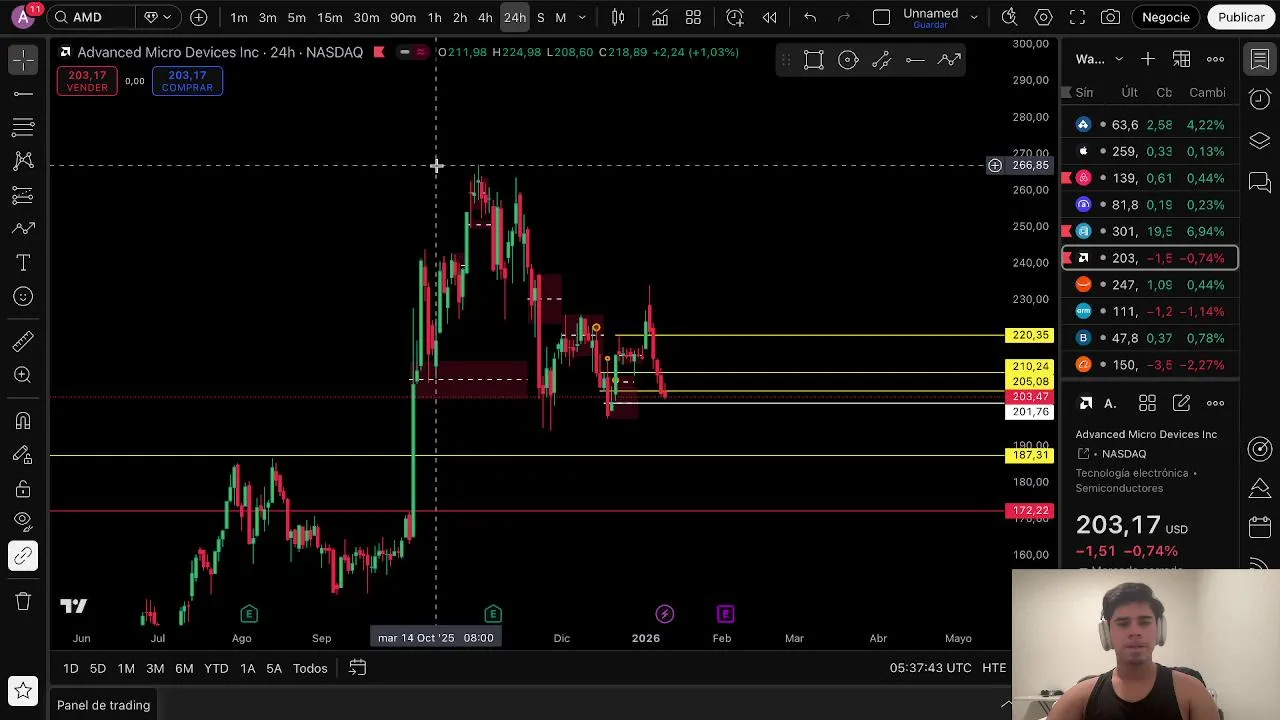
Task: Select the text annotation tool
Action: [23, 263]
